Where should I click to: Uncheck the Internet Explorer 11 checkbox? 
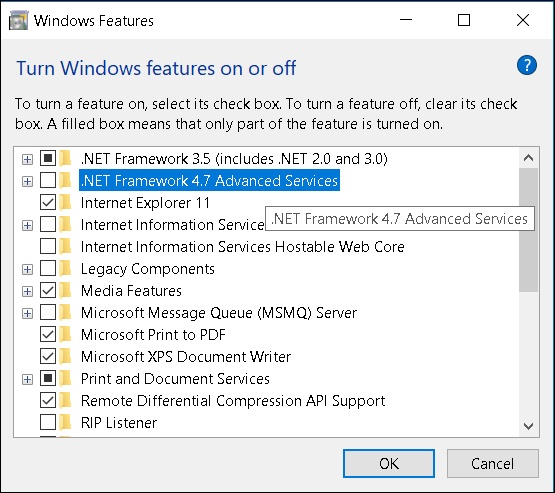click(x=48, y=203)
